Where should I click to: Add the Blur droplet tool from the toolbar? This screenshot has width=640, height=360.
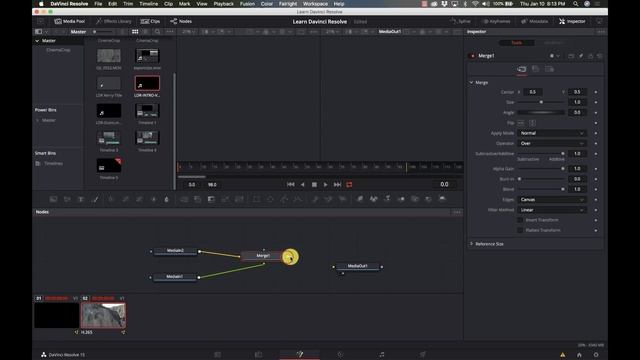pyautogui.click(x=167, y=199)
